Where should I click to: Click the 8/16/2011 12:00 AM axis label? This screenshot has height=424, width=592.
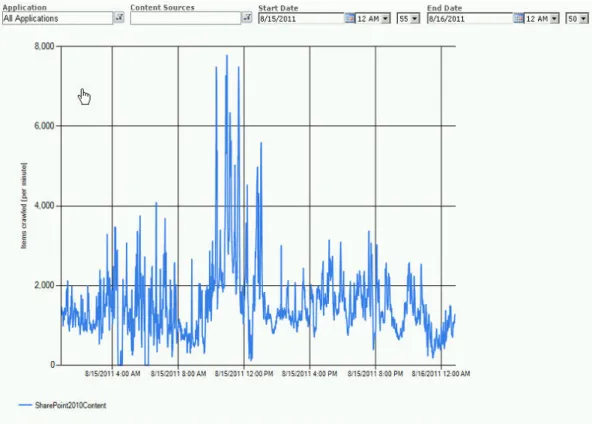[x=441, y=373]
